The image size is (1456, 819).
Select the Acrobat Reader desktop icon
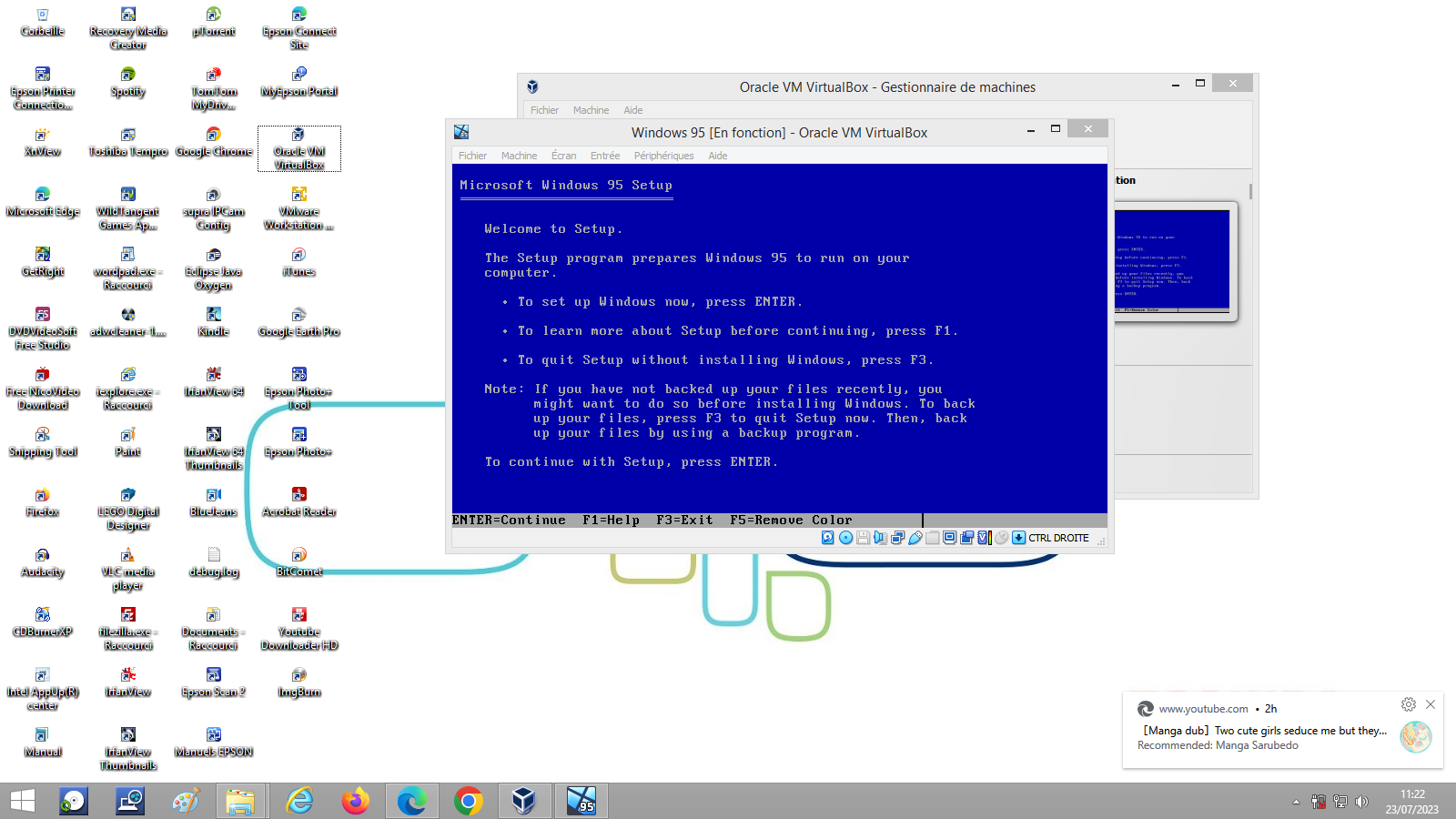click(x=299, y=503)
